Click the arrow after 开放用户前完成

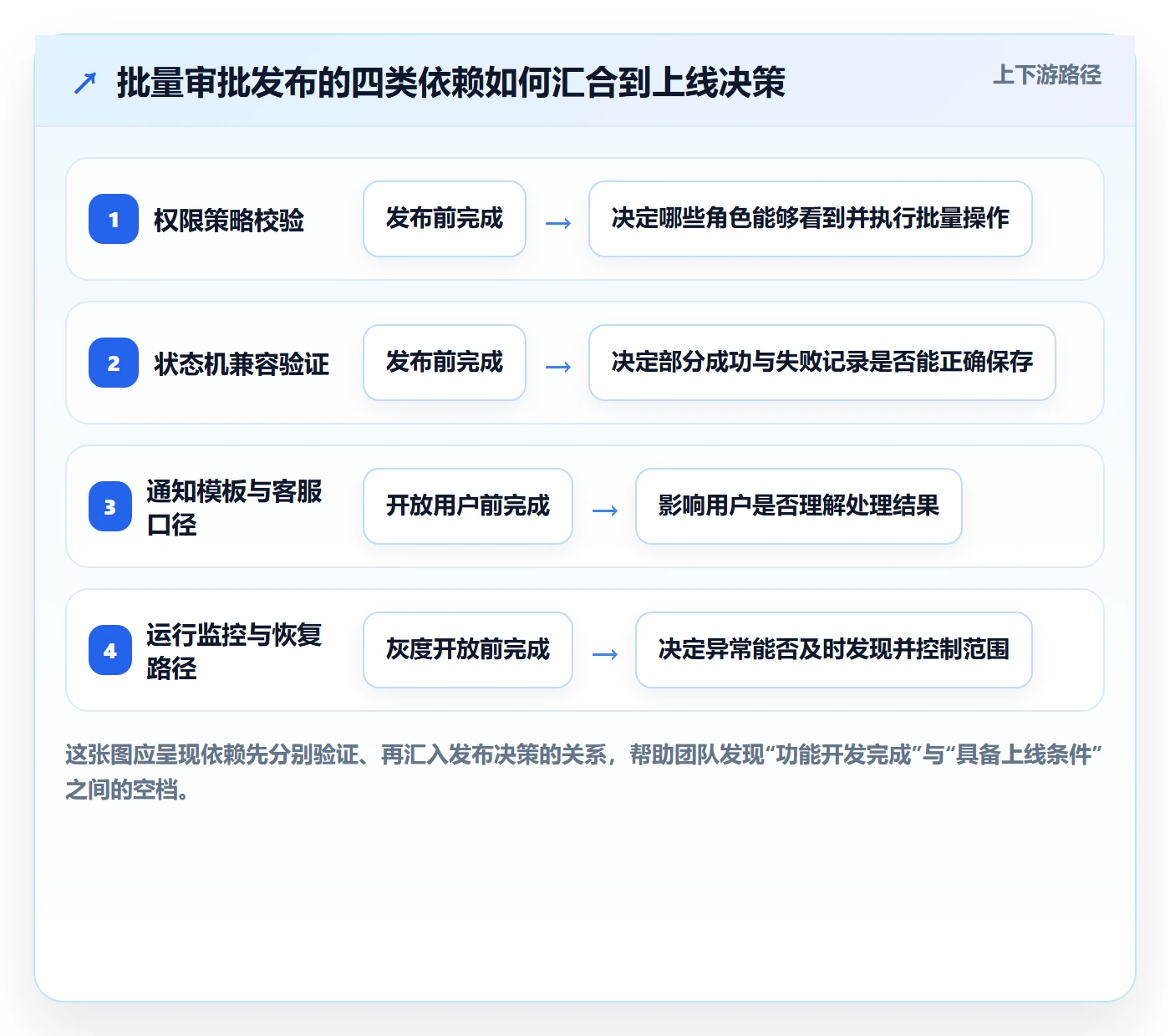click(605, 510)
